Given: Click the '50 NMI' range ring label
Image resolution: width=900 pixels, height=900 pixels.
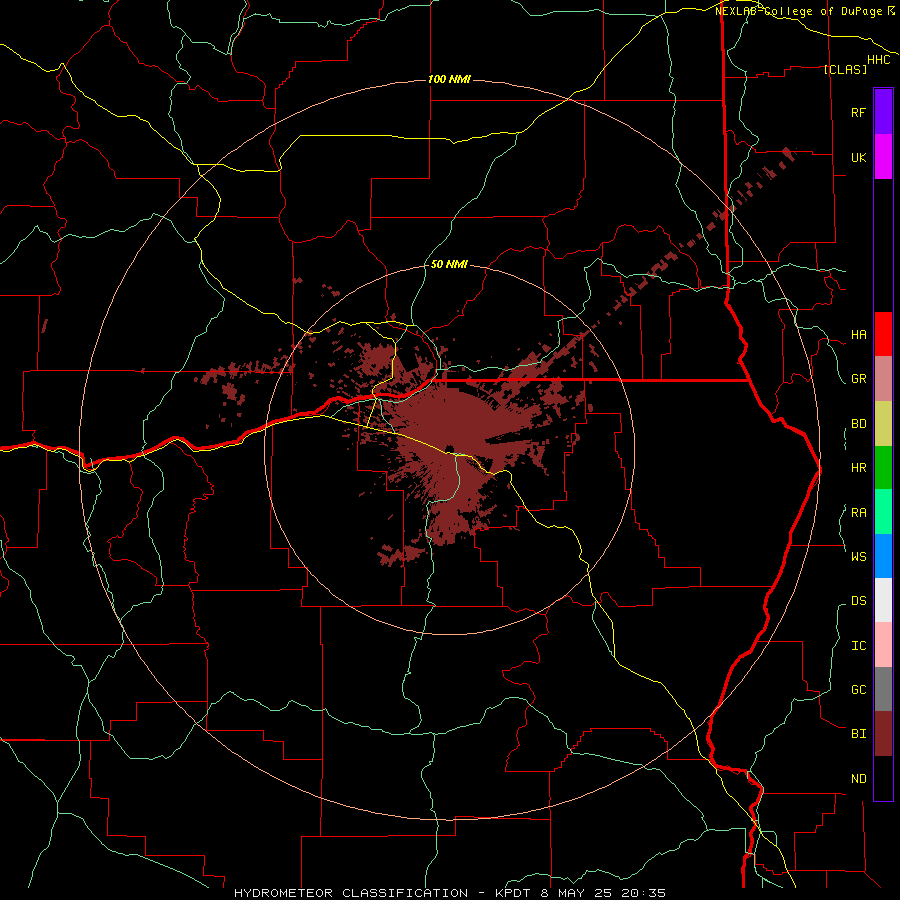Looking at the screenshot, I should click(449, 264).
